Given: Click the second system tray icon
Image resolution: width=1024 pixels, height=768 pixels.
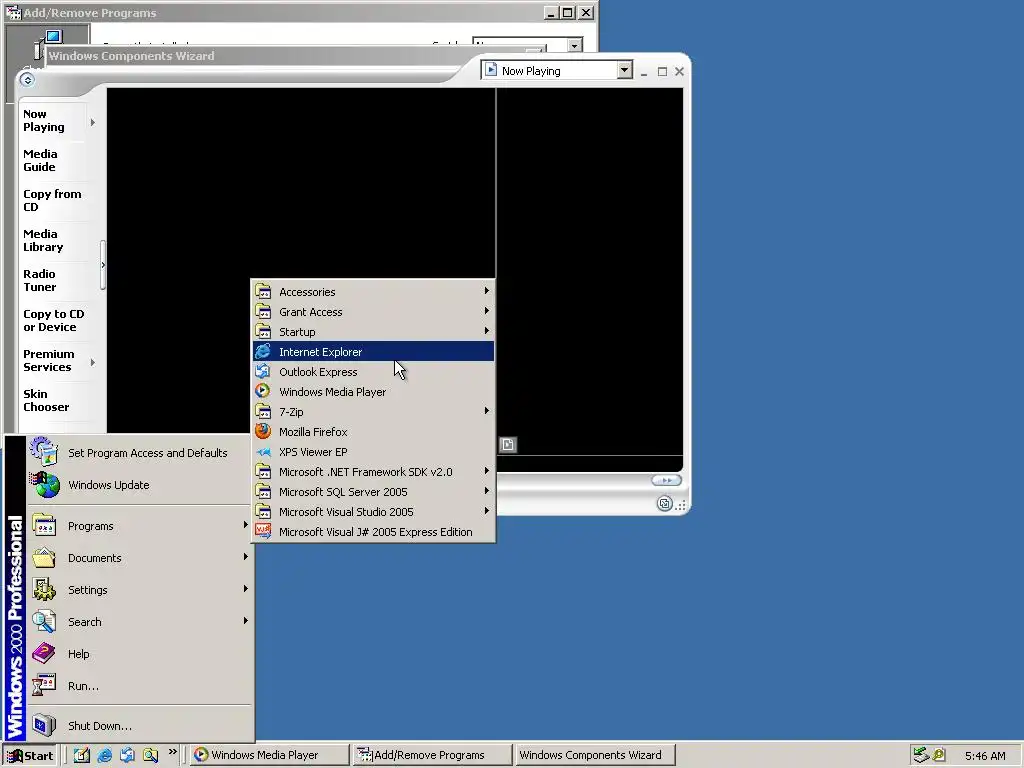Looking at the screenshot, I should tap(939, 755).
